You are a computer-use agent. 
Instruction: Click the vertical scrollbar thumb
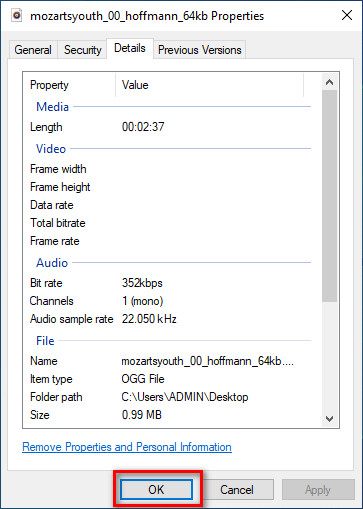click(329, 196)
